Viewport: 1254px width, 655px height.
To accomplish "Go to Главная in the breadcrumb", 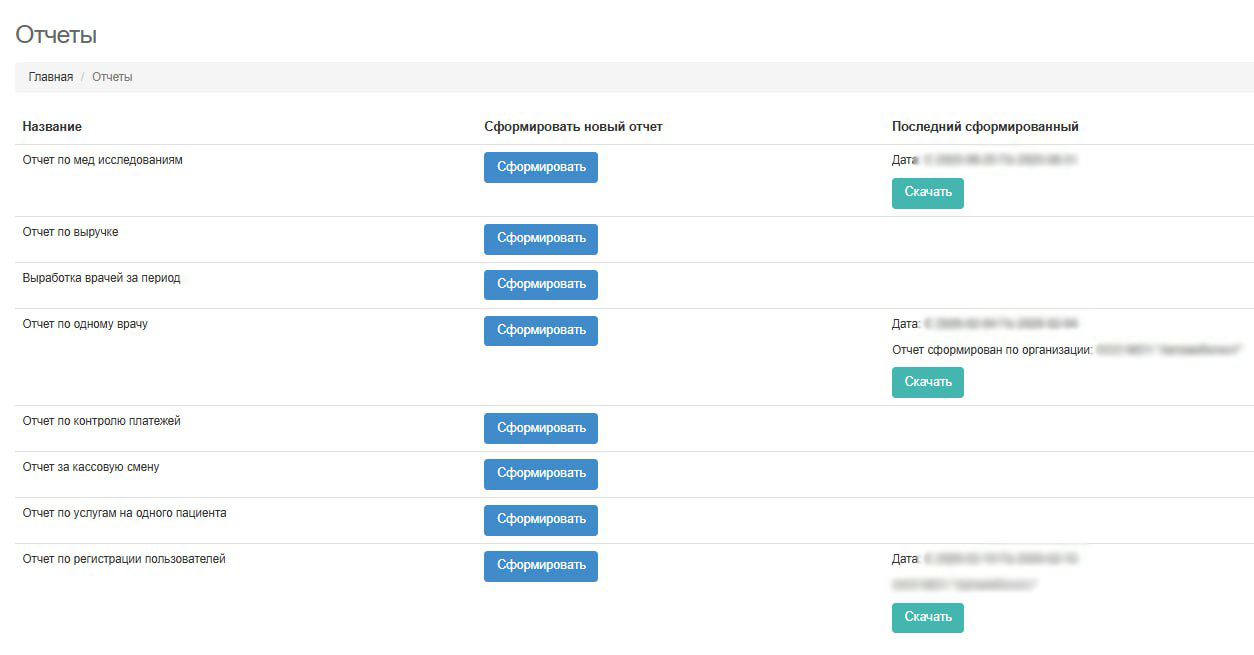I will click(50, 77).
